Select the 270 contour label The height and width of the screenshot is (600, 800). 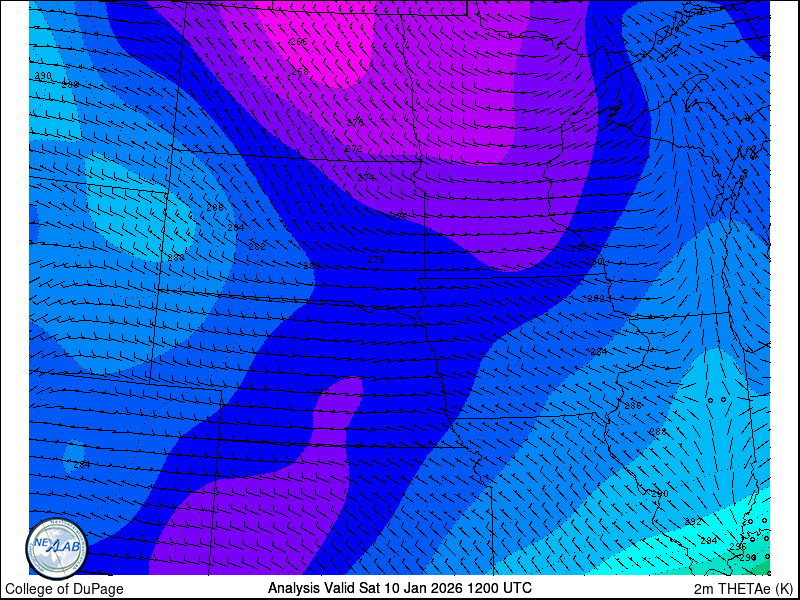click(355, 122)
